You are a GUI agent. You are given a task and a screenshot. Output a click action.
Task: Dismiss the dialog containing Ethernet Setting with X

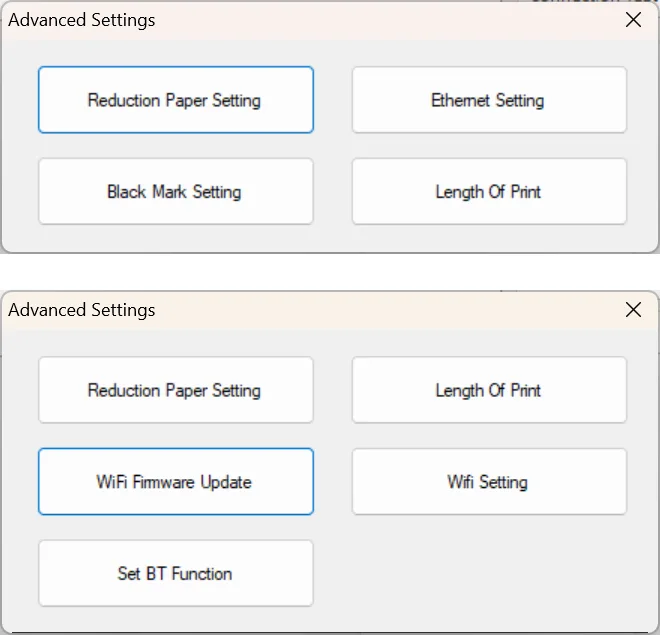[633, 20]
